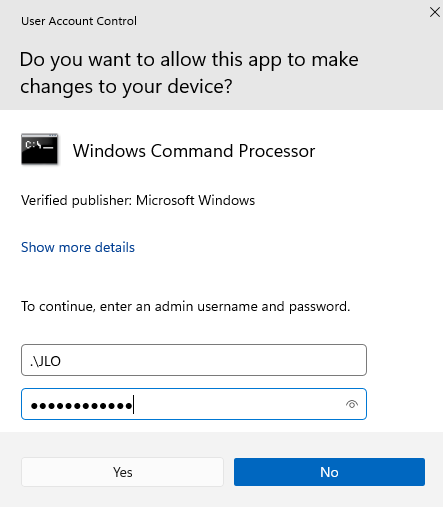Deny the request with the No button
The height and width of the screenshot is (507, 443).
pyautogui.click(x=329, y=472)
